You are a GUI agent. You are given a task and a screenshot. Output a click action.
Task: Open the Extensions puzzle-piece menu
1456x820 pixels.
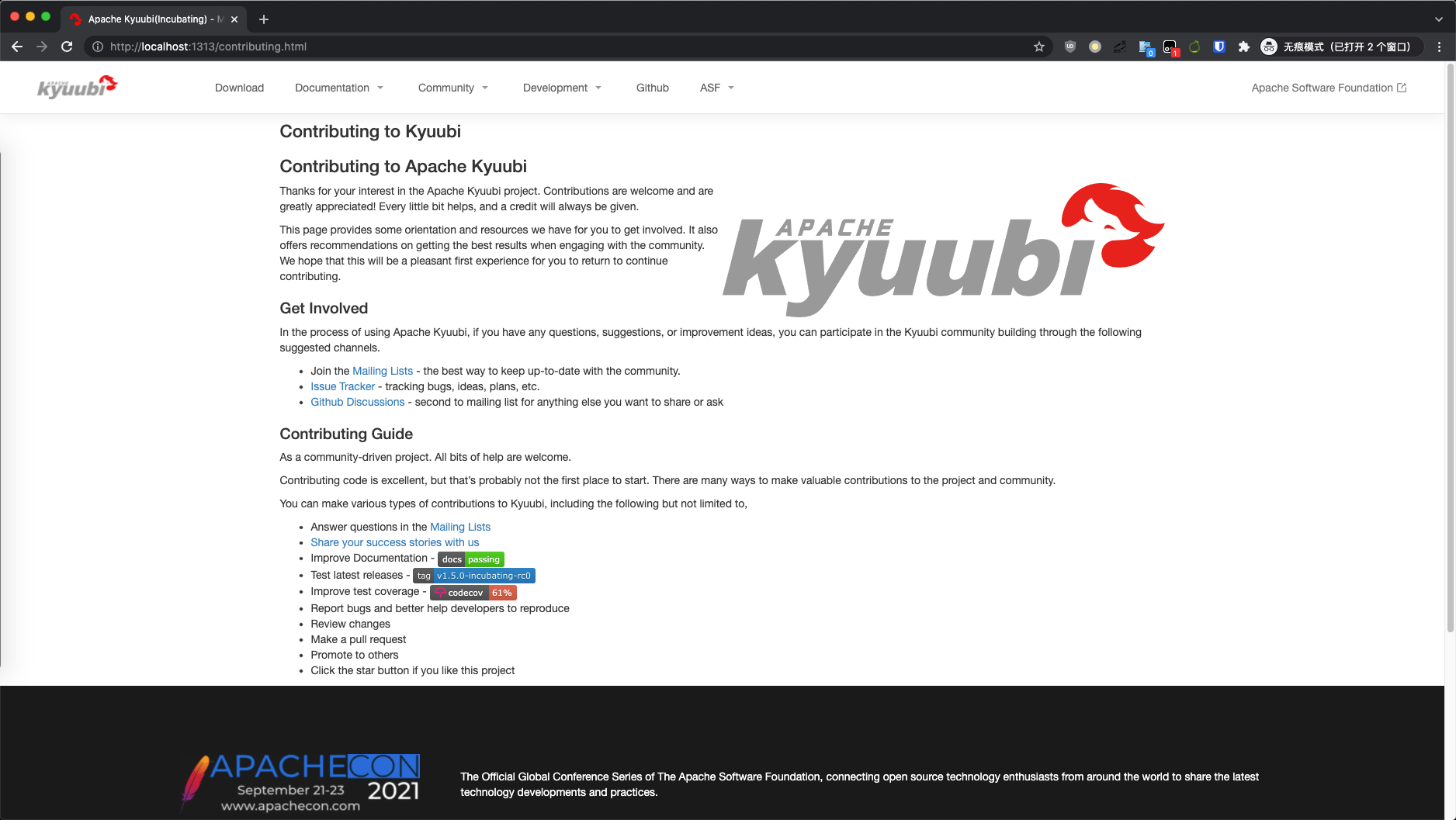(1244, 47)
